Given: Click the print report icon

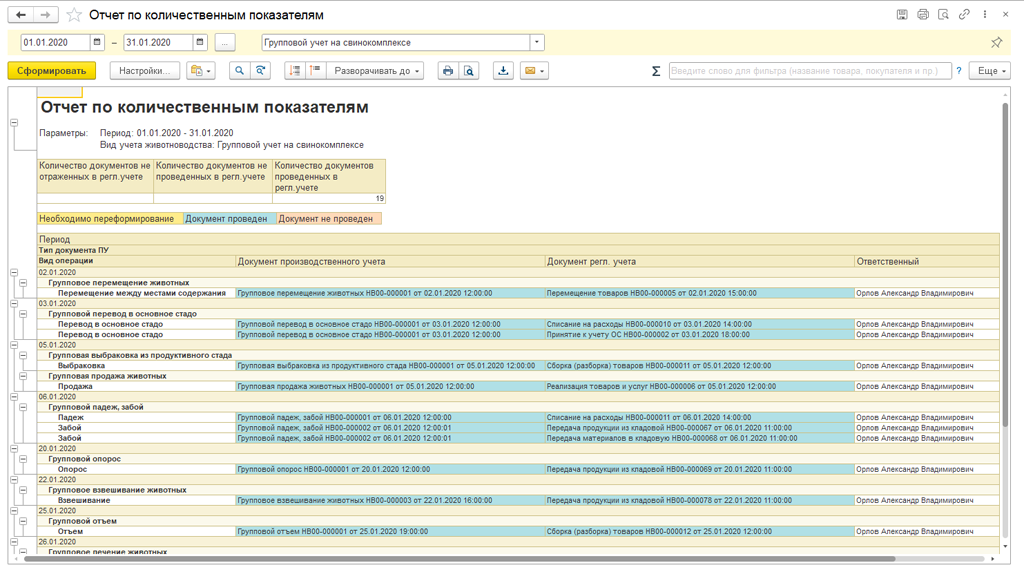Looking at the screenshot, I should pyautogui.click(x=448, y=71).
